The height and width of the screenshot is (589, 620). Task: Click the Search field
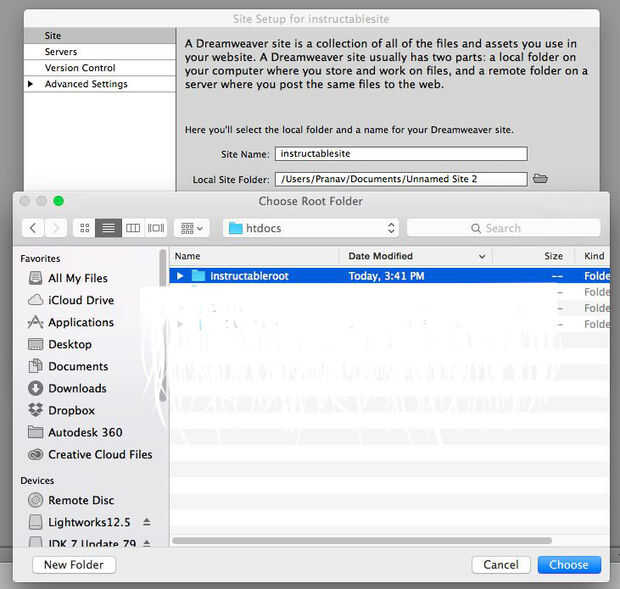[x=503, y=228]
